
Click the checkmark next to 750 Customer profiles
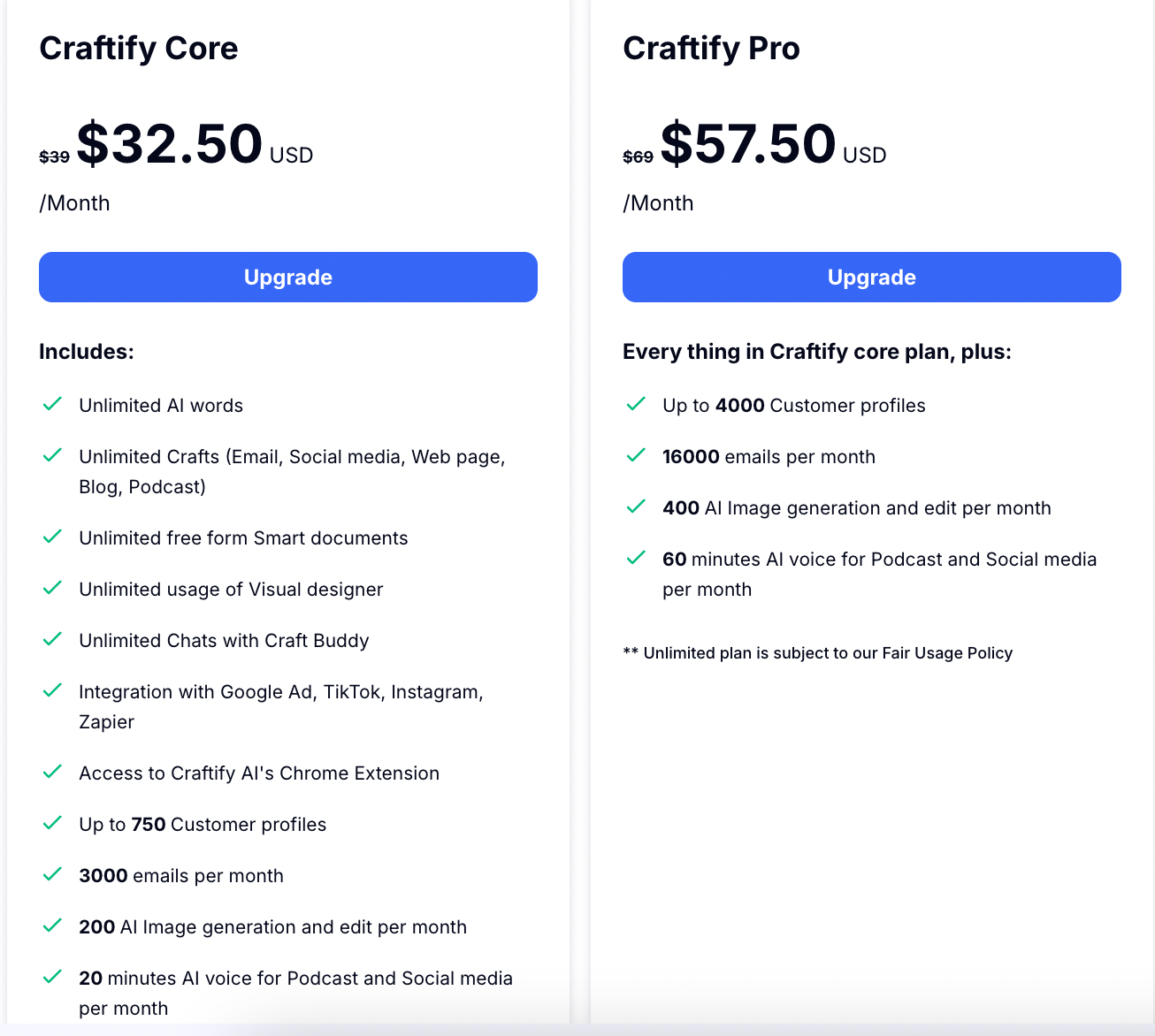coord(52,823)
